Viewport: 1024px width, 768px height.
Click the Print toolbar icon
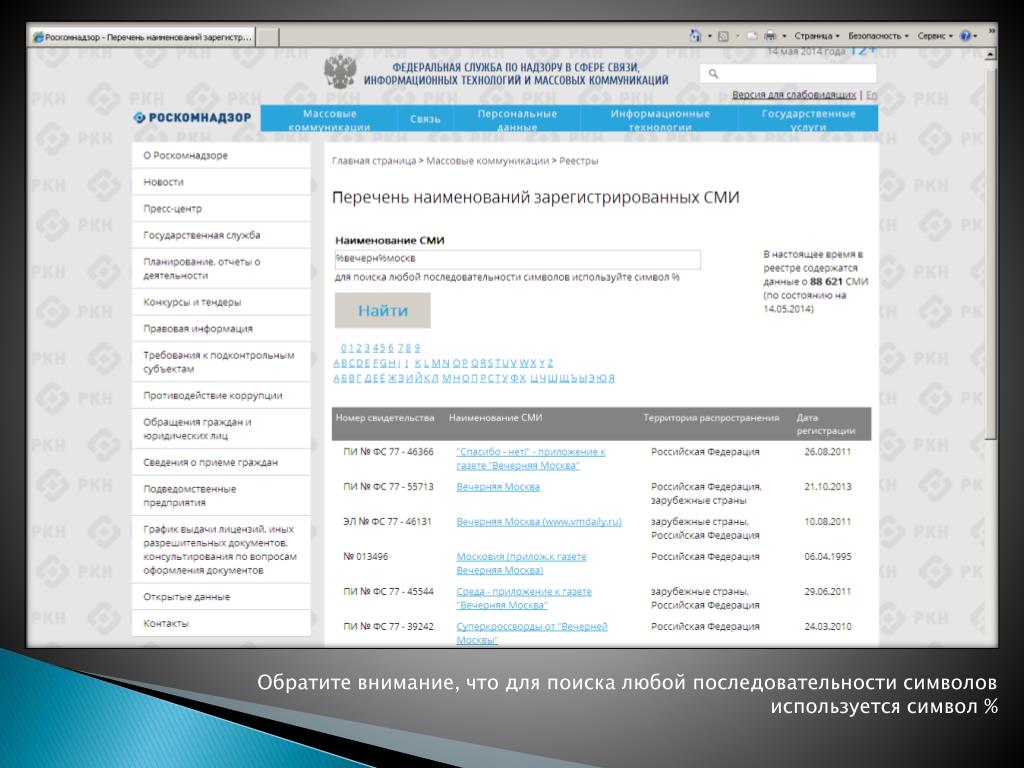click(x=771, y=36)
